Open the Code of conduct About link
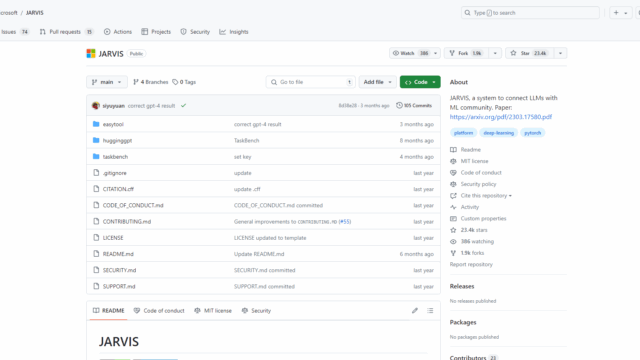640x360 pixels. point(476,173)
